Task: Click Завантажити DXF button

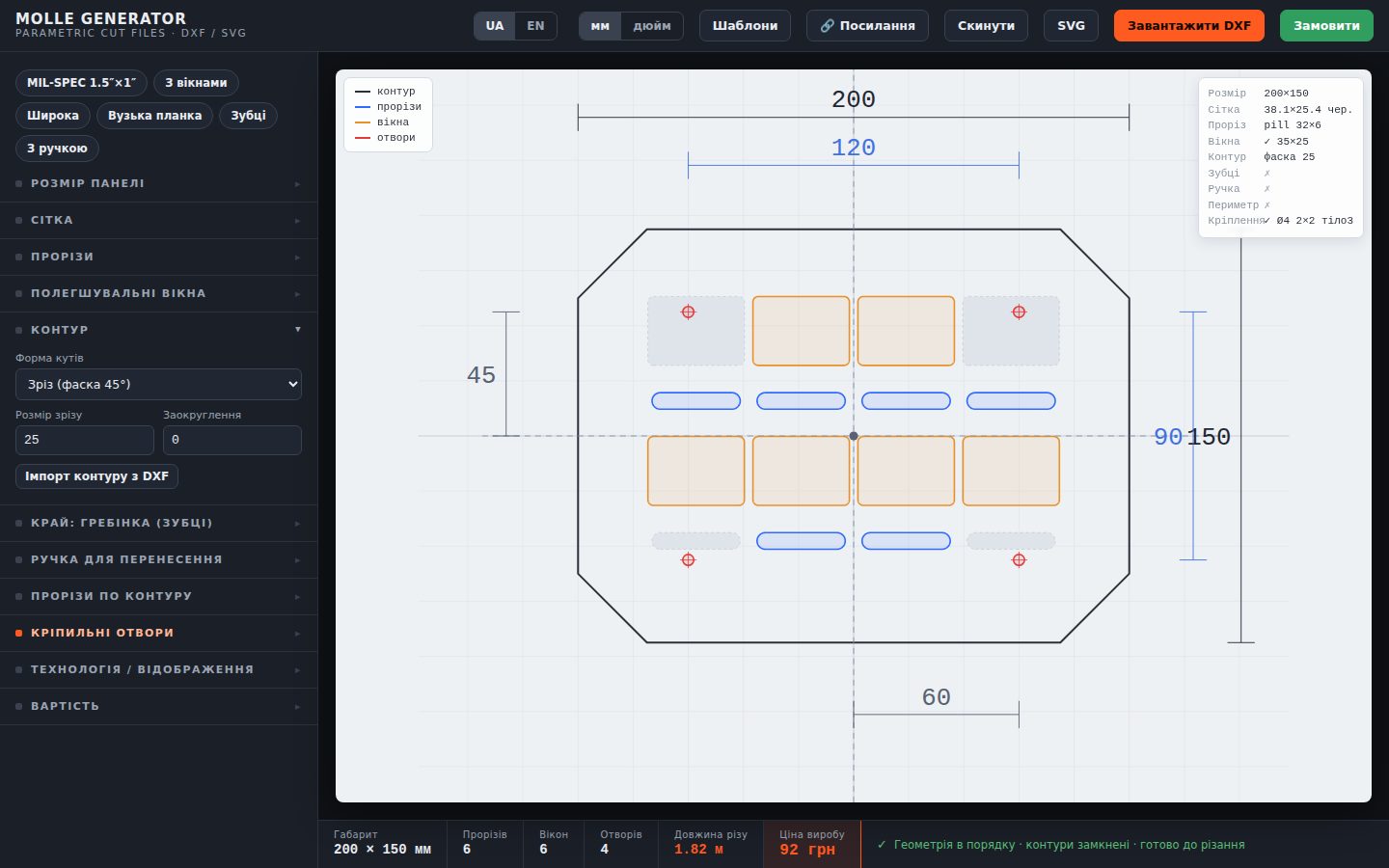Action: point(1188,26)
